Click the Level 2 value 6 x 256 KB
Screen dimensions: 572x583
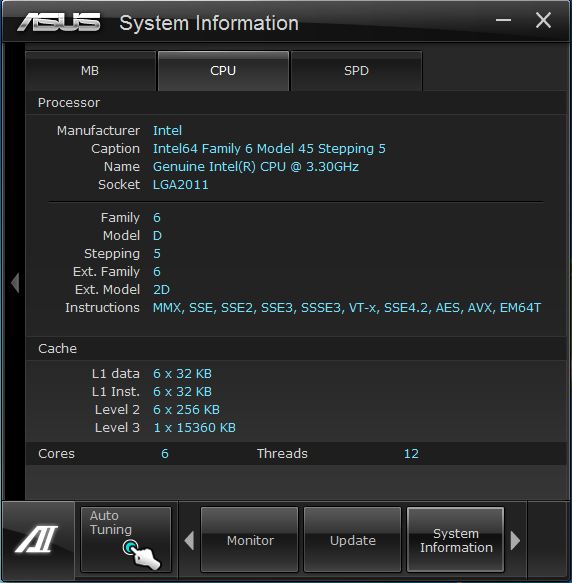(x=186, y=410)
